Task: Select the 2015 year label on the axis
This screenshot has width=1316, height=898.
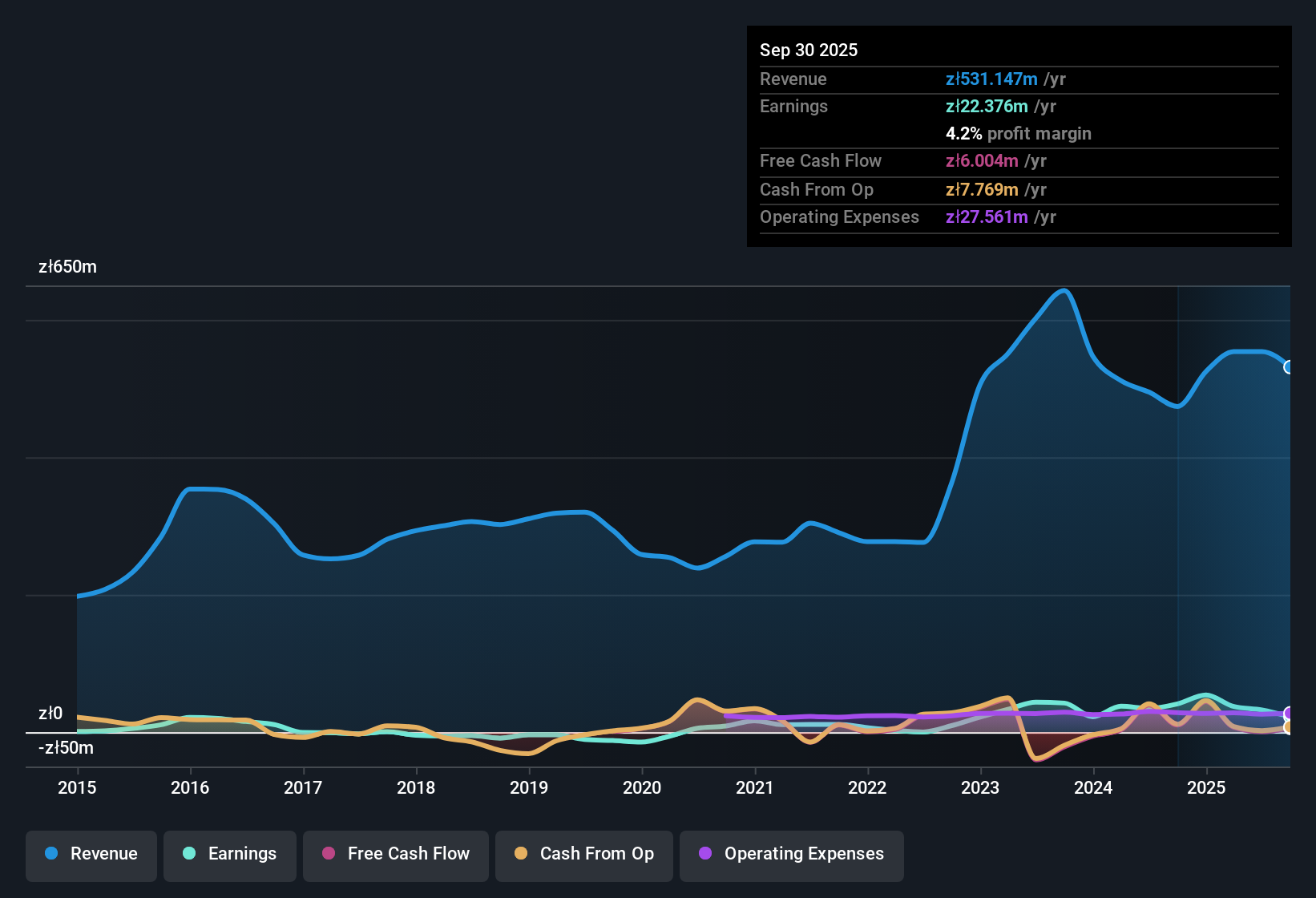Action: [77, 788]
